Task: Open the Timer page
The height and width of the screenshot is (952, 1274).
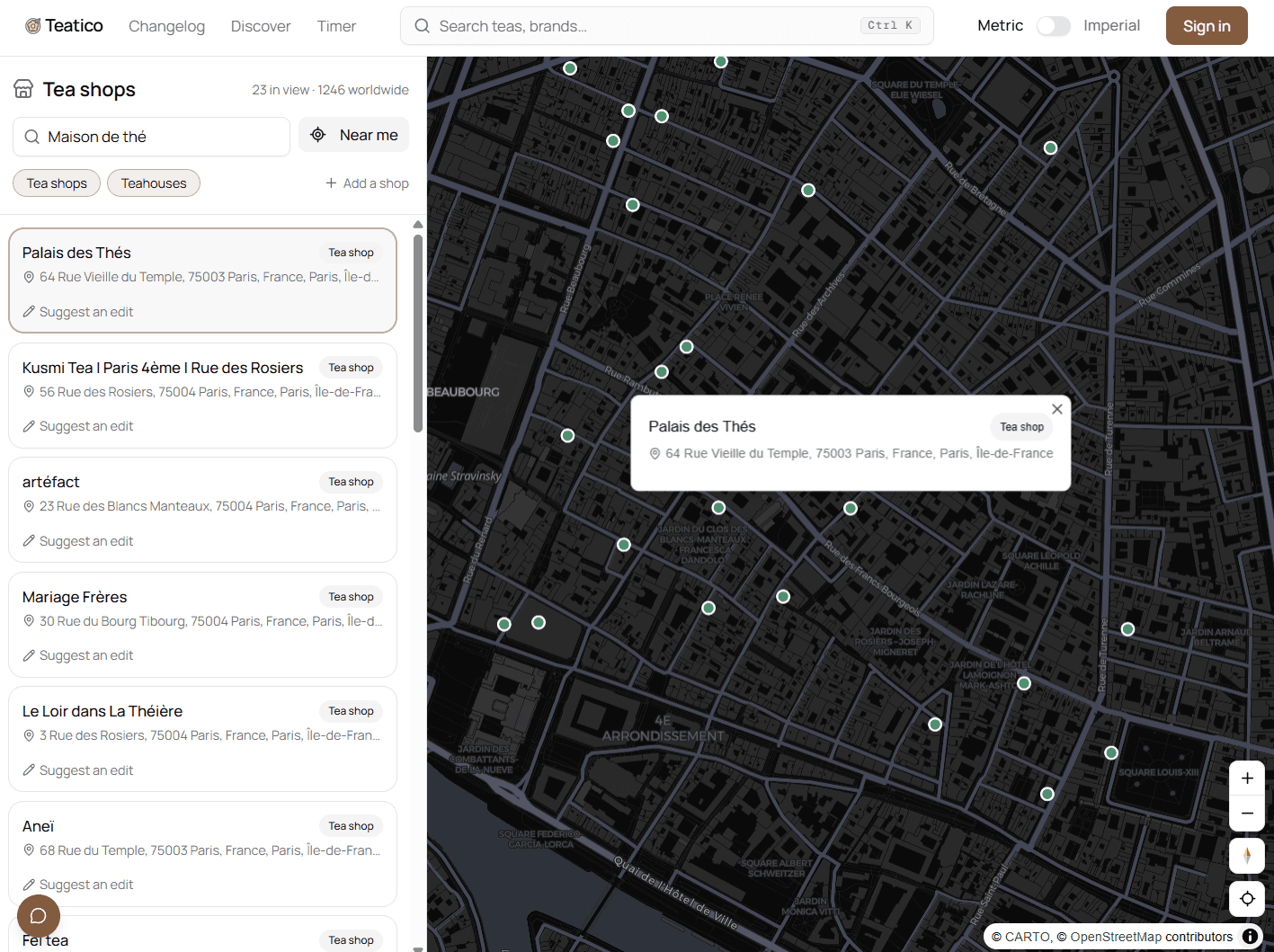Action: click(336, 26)
